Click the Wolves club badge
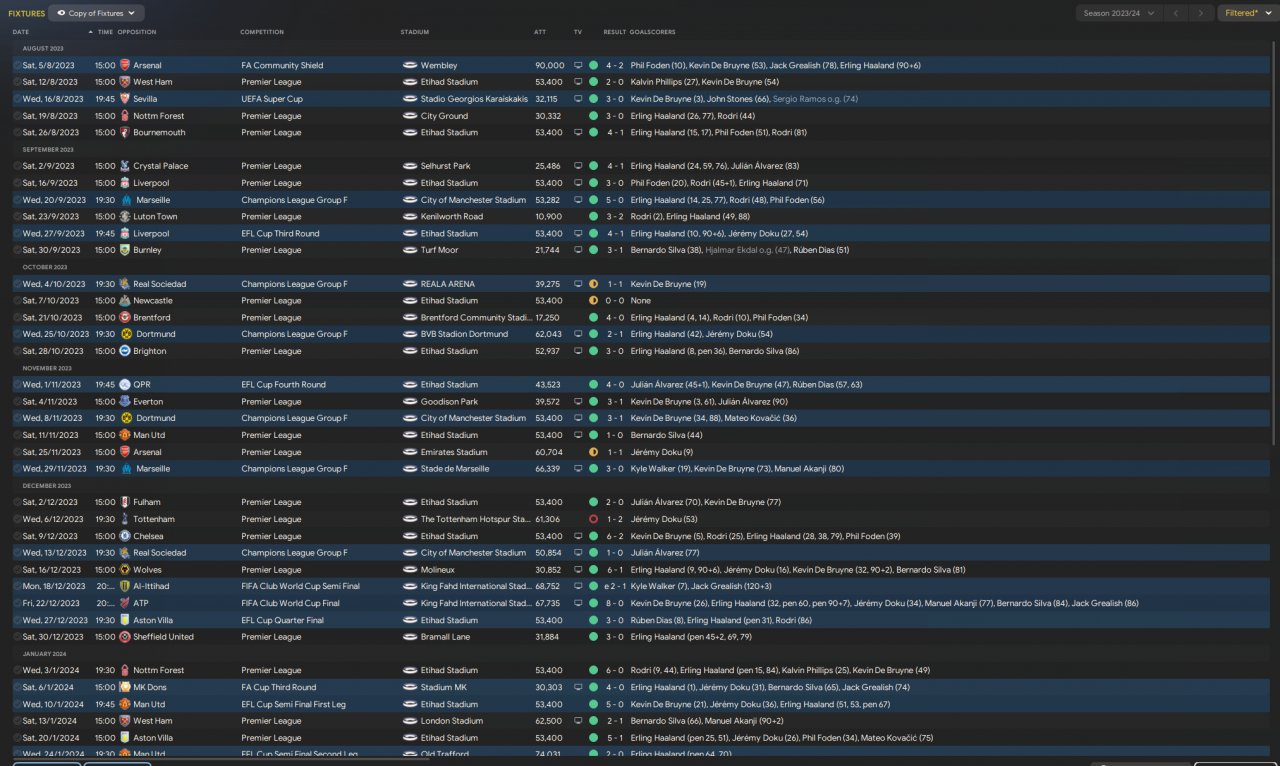The image size is (1280, 766). [125, 569]
